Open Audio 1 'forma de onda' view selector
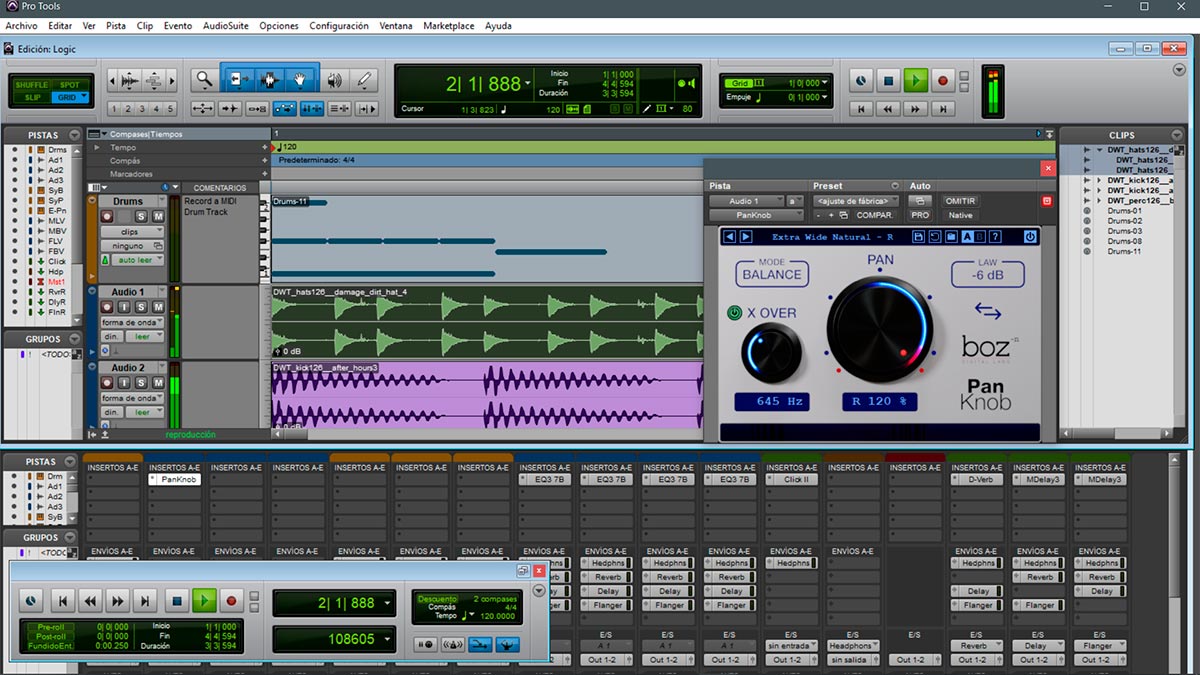Image resolution: width=1200 pixels, height=675 pixels. pyautogui.click(x=131, y=322)
